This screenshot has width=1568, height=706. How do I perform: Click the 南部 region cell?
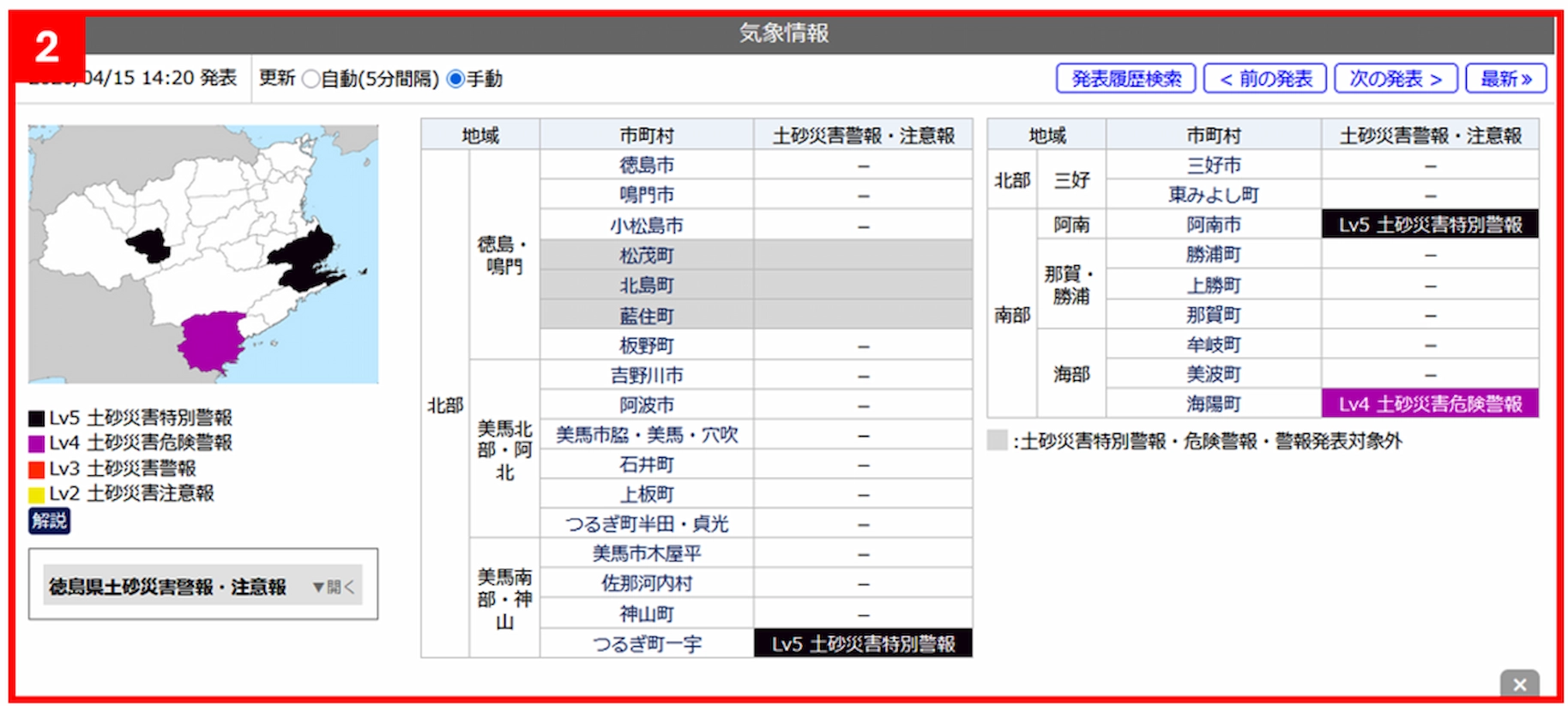click(x=1012, y=315)
